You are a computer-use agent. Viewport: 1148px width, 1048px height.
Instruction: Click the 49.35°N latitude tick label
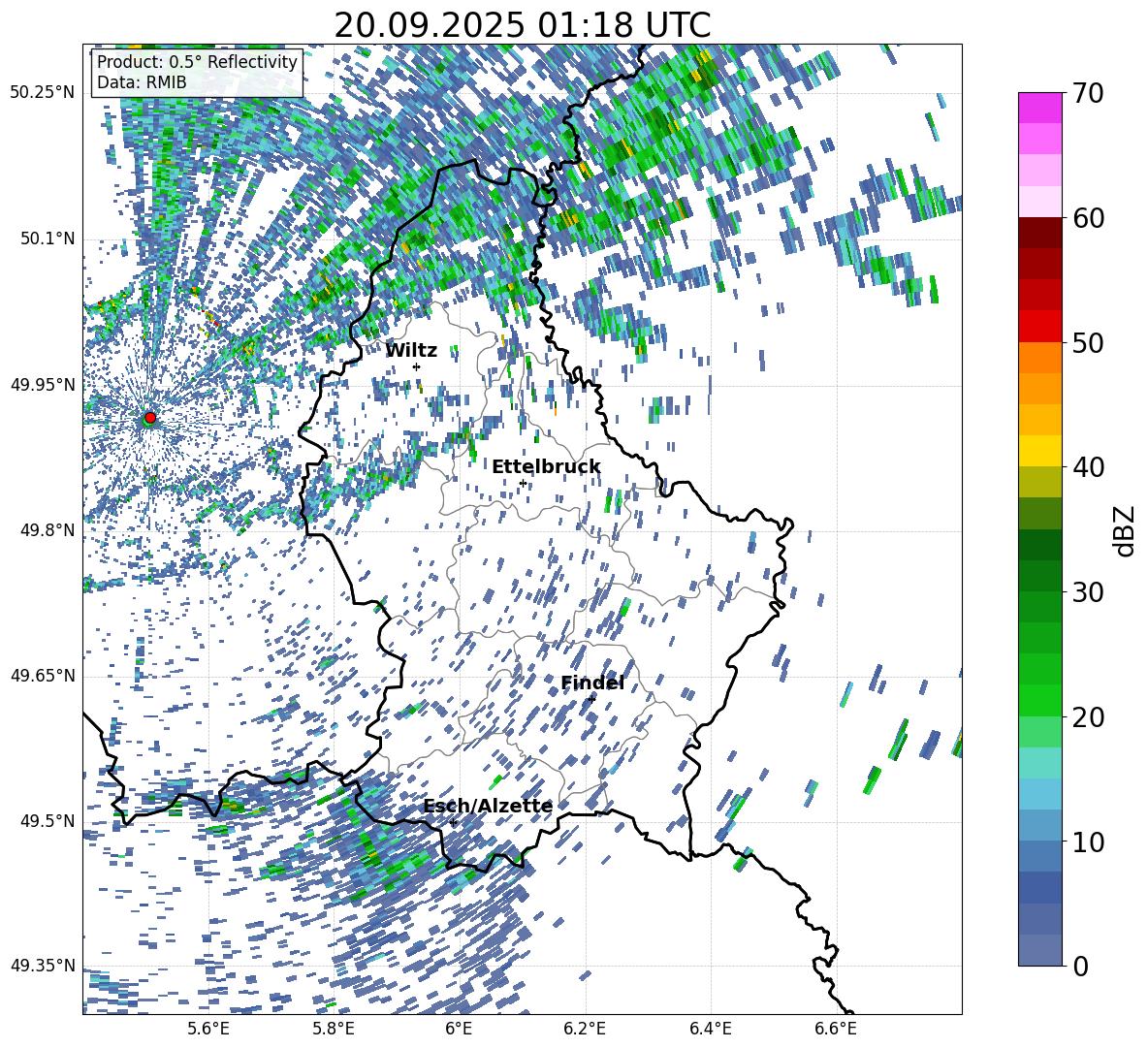pyautogui.click(x=43, y=966)
